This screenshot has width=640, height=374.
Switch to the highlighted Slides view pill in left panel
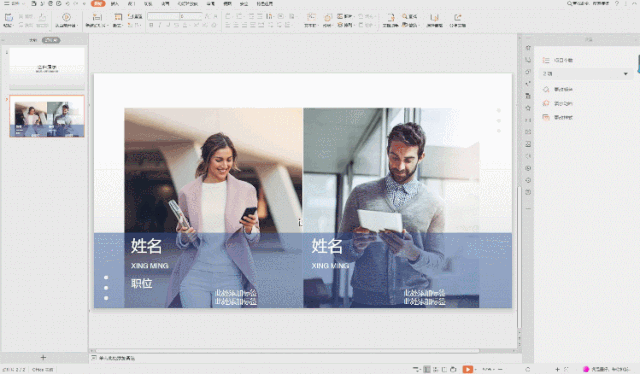[x=51, y=40]
